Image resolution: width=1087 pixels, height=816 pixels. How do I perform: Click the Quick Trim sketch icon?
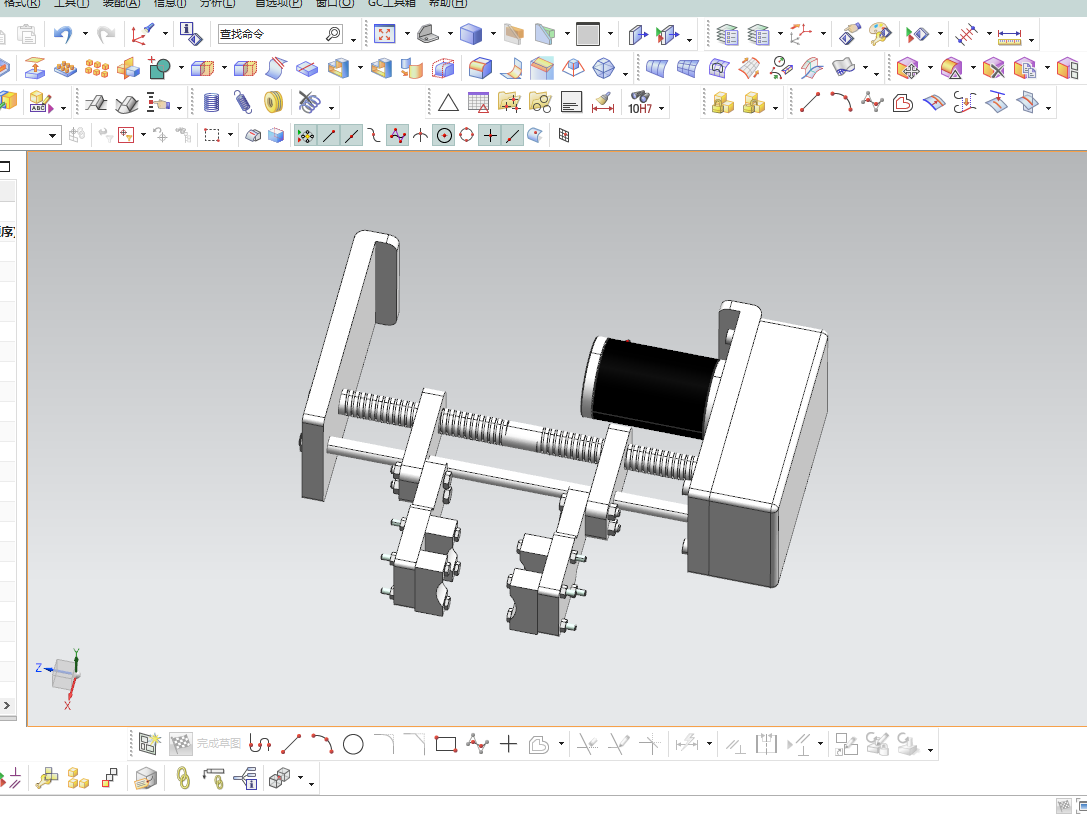tap(587, 745)
